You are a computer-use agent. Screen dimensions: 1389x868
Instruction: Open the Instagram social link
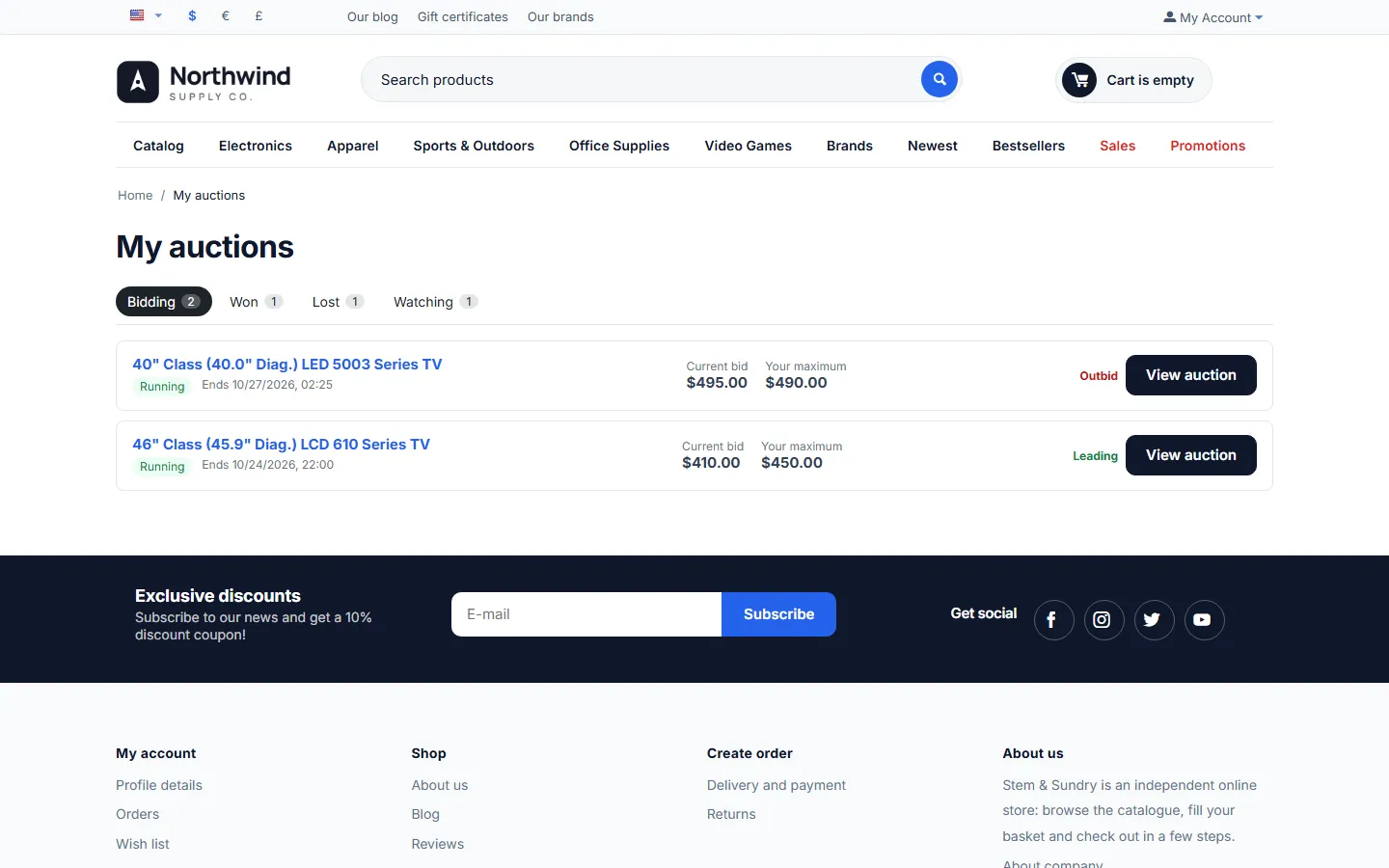(1103, 620)
